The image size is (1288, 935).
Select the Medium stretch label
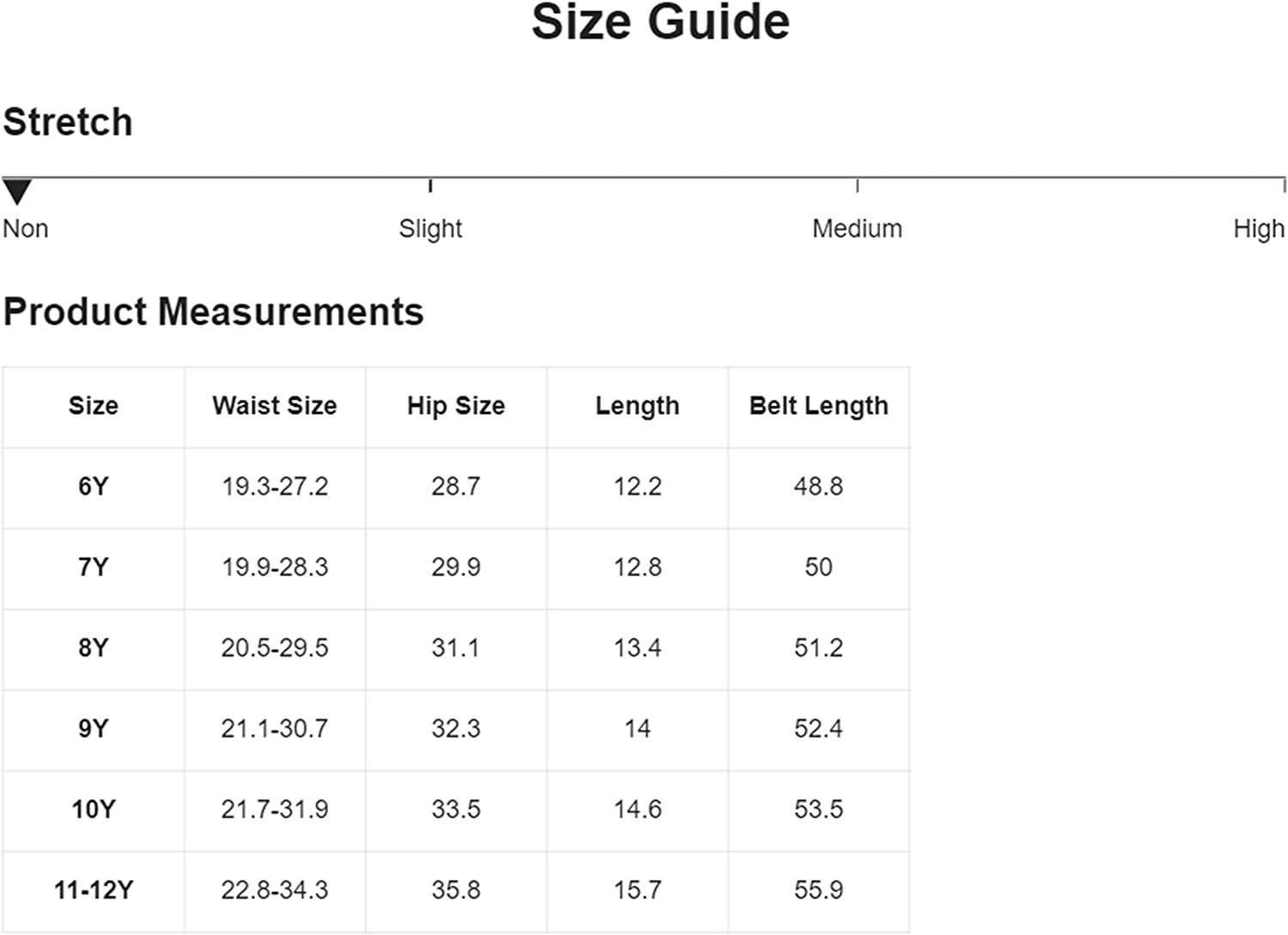click(x=857, y=228)
